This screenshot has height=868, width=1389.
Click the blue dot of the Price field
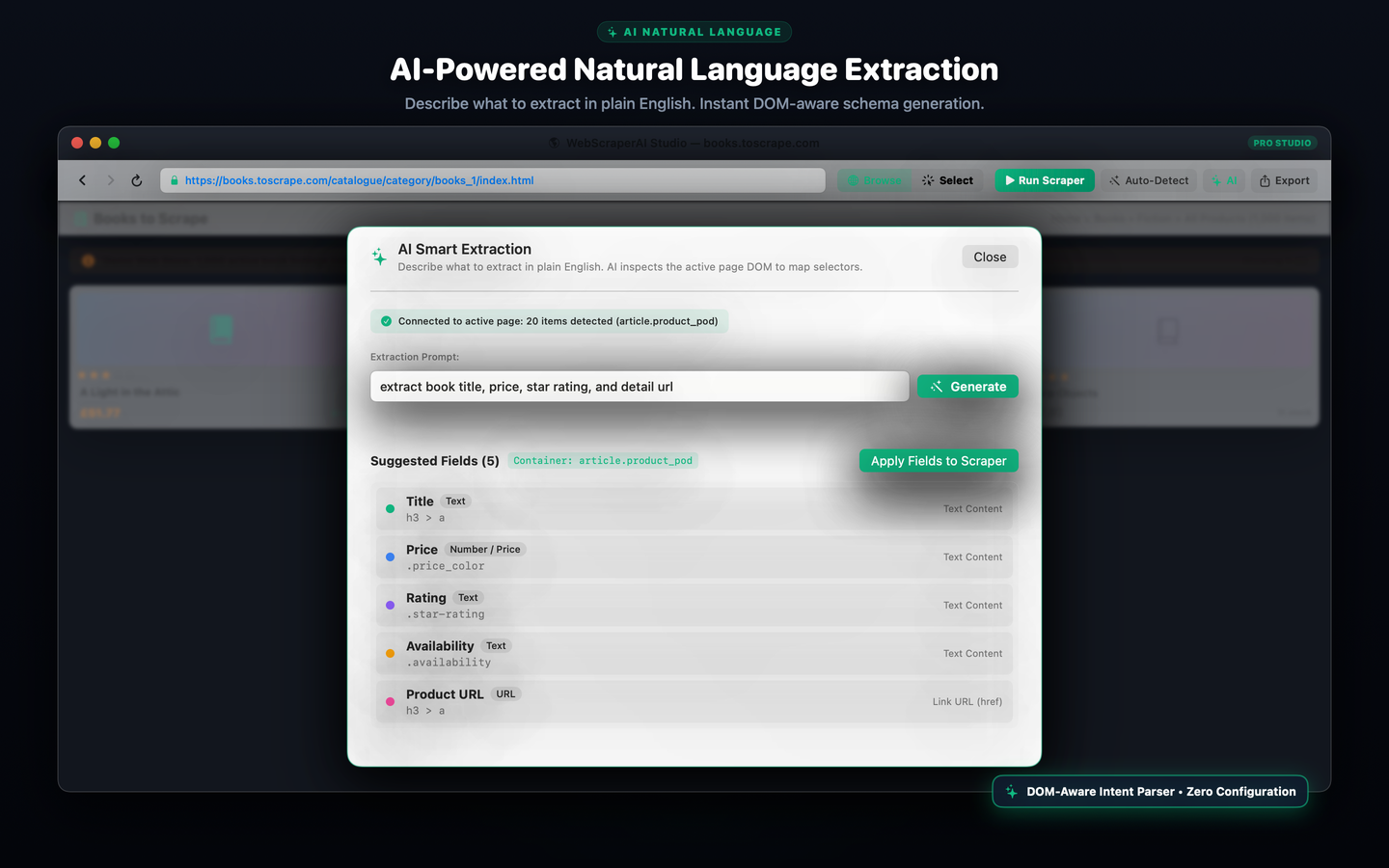[390, 557]
